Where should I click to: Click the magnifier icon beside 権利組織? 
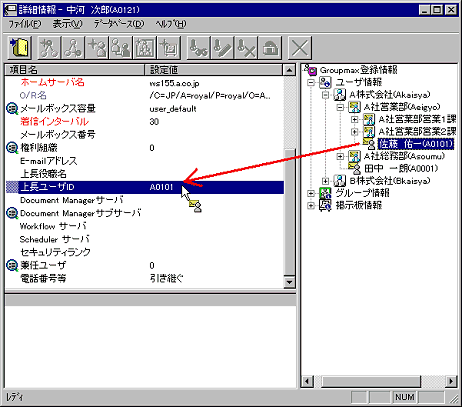coord(12,148)
